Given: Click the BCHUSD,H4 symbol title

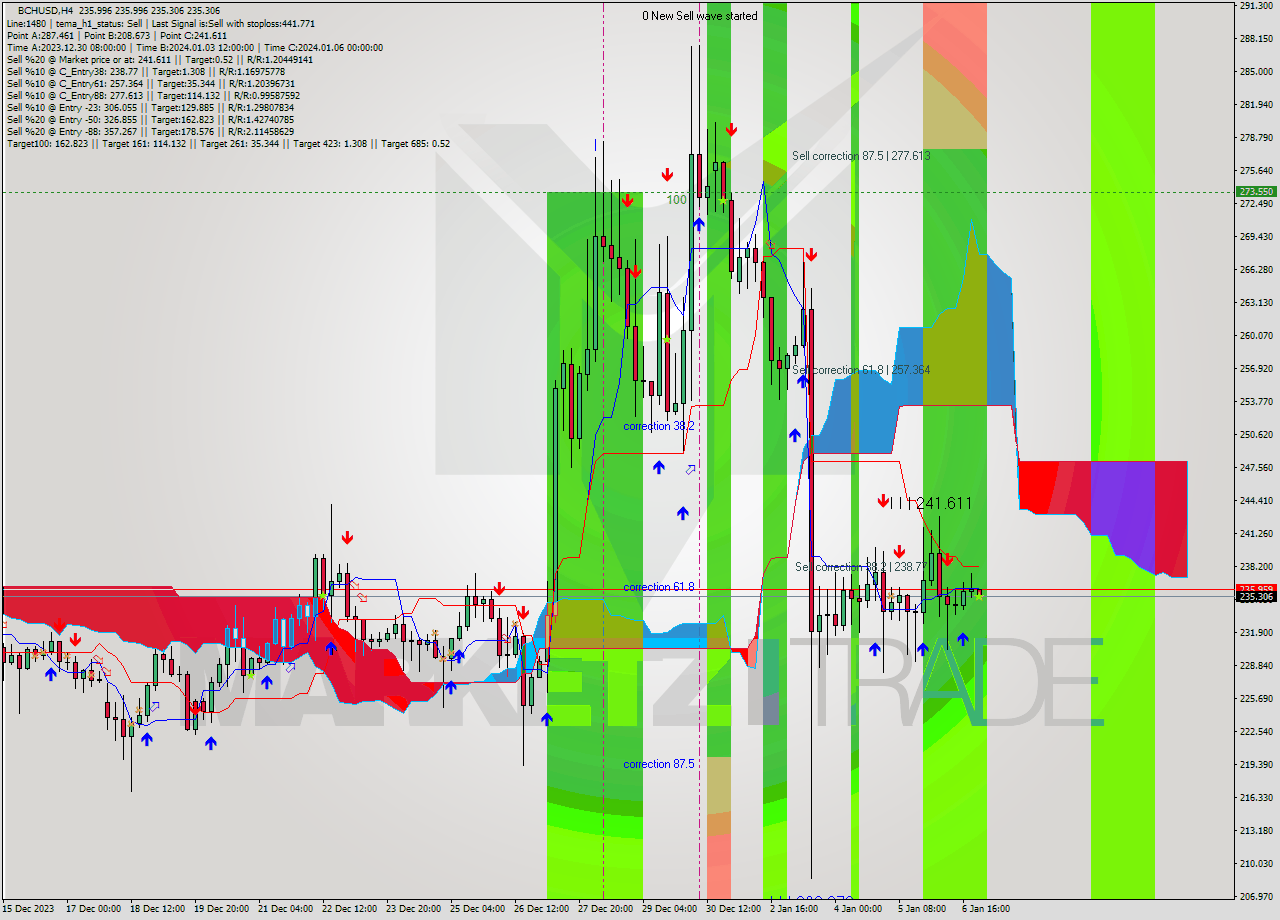Looking at the screenshot, I should (x=45, y=10).
